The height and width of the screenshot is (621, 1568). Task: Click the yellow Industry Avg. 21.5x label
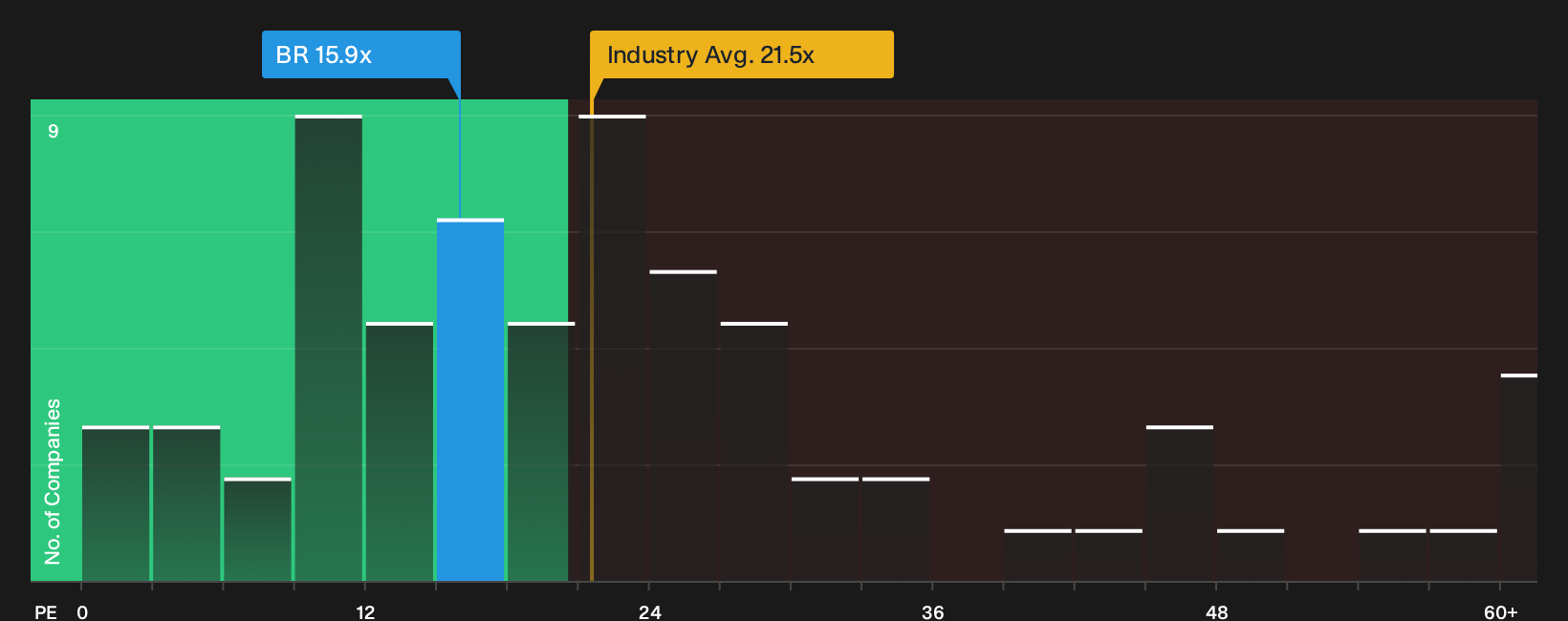pos(741,54)
